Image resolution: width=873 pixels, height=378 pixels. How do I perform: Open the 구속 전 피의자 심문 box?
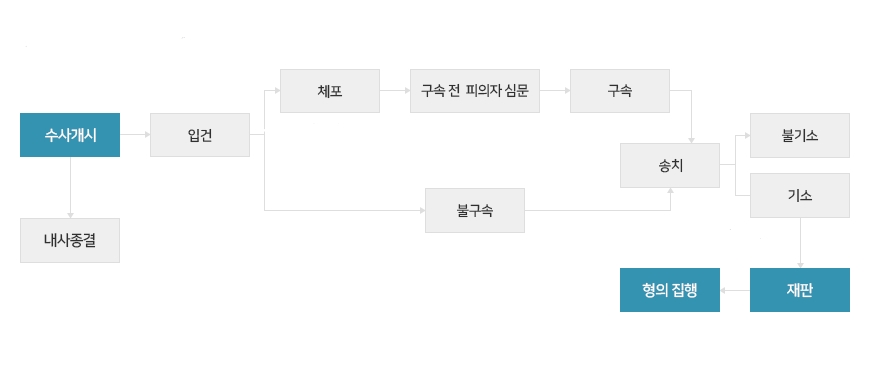475,91
